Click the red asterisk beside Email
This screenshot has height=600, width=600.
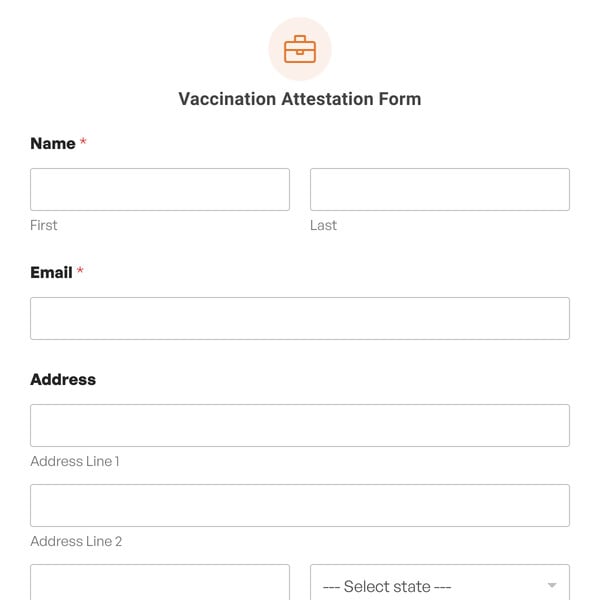[x=80, y=273]
